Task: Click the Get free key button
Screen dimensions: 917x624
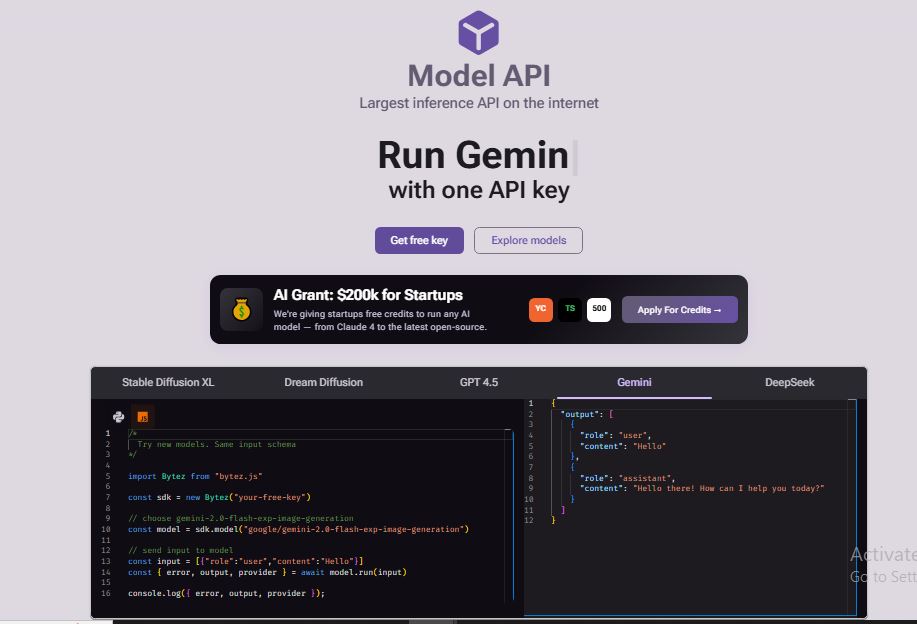Action: pos(419,240)
